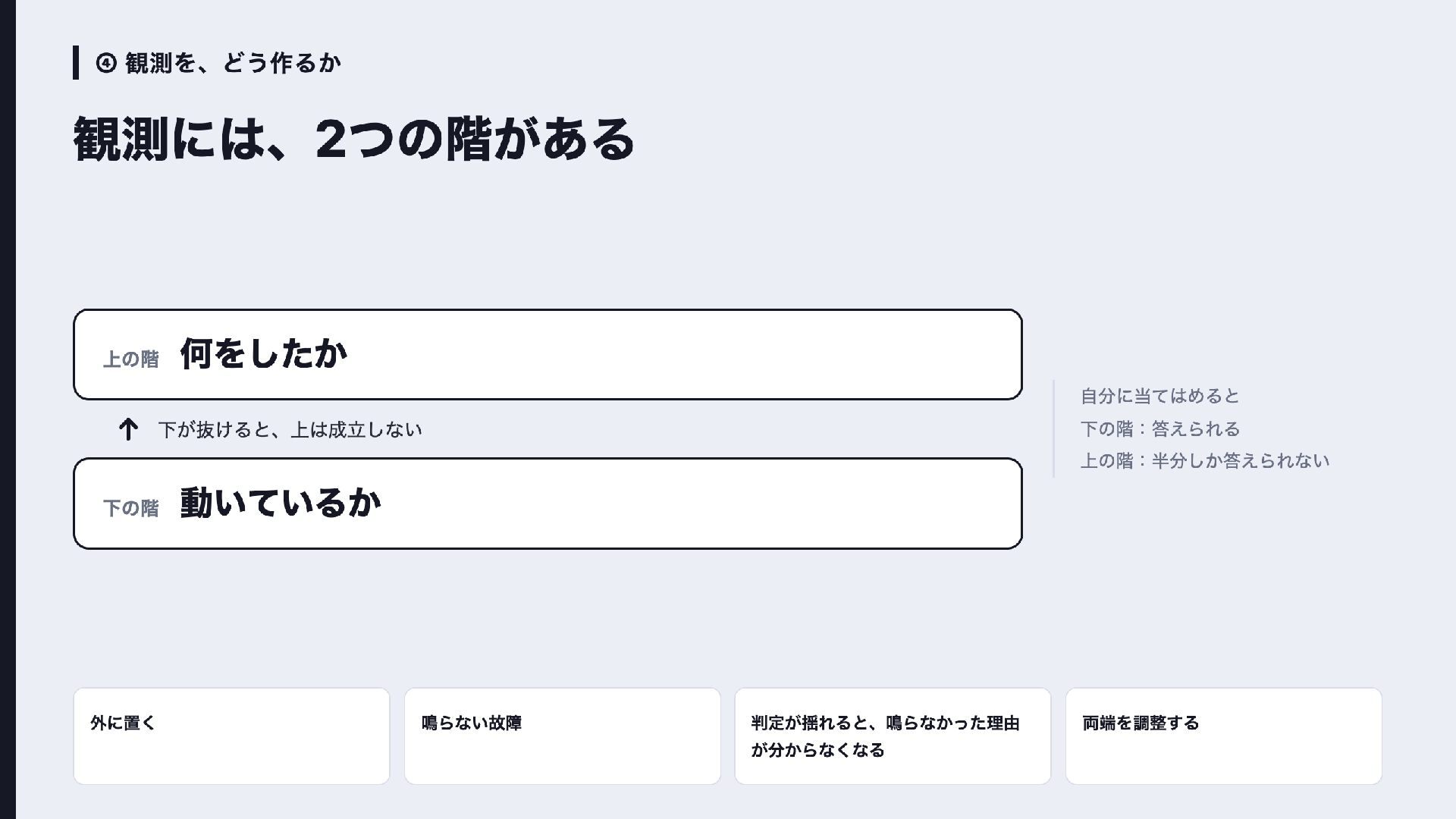Click the line 下の階：答えられる

(x=1160, y=428)
